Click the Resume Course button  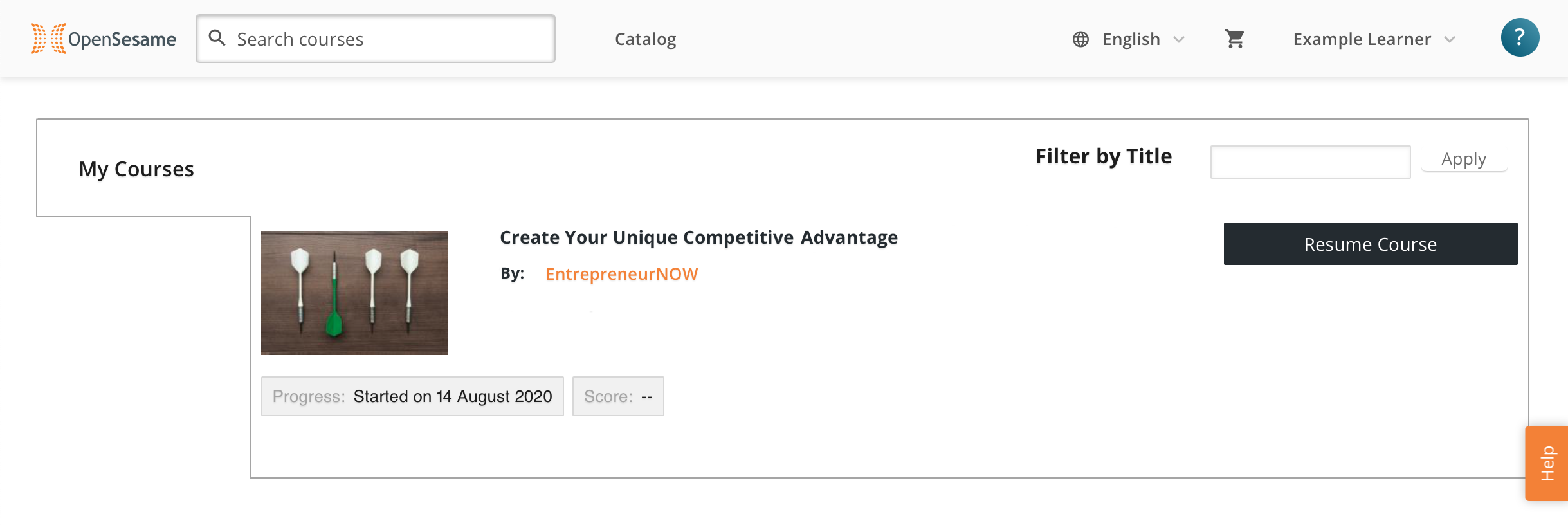coord(1371,244)
